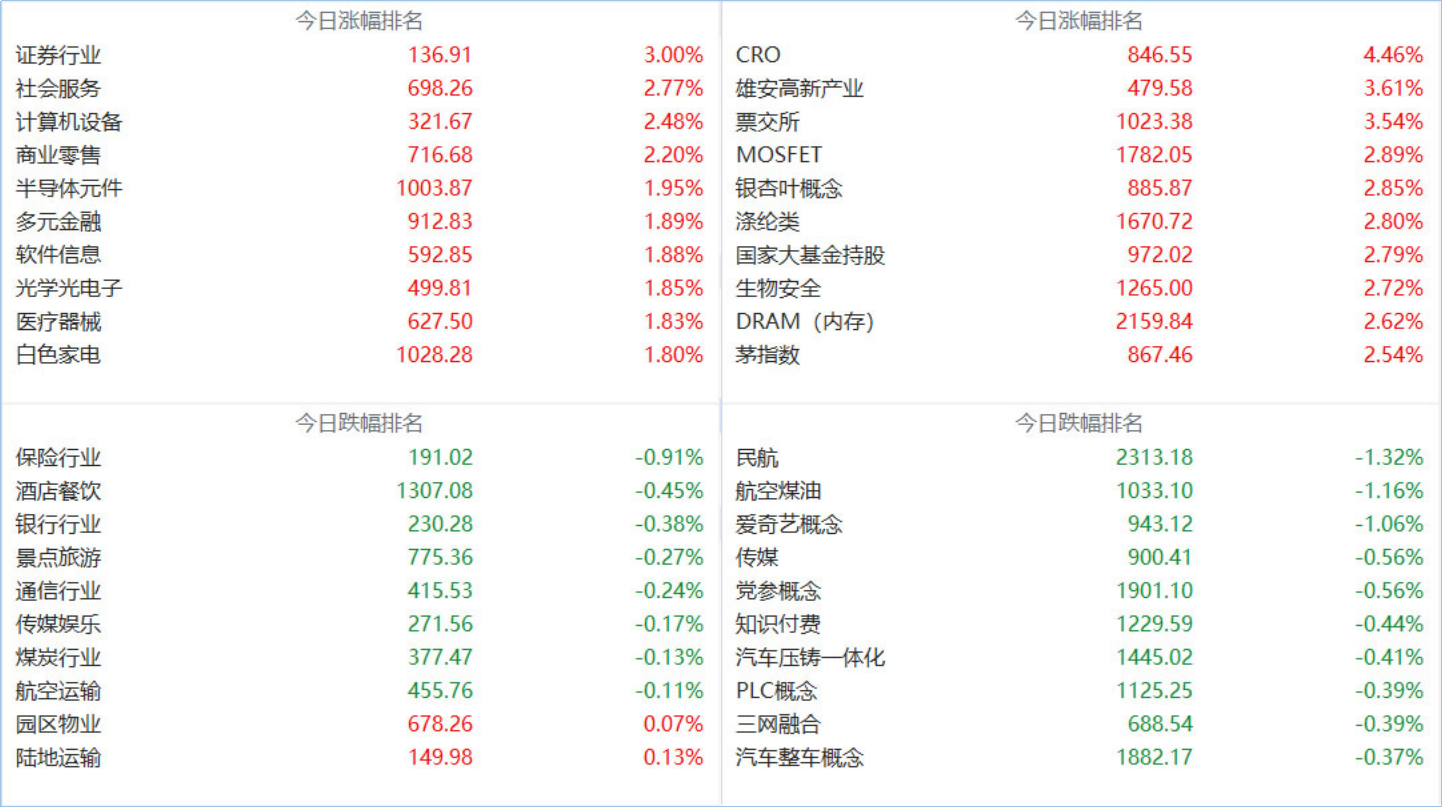Click 今日跌幅排名 header above 民航
Viewport: 1442px width, 808px height.
coord(1079,424)
